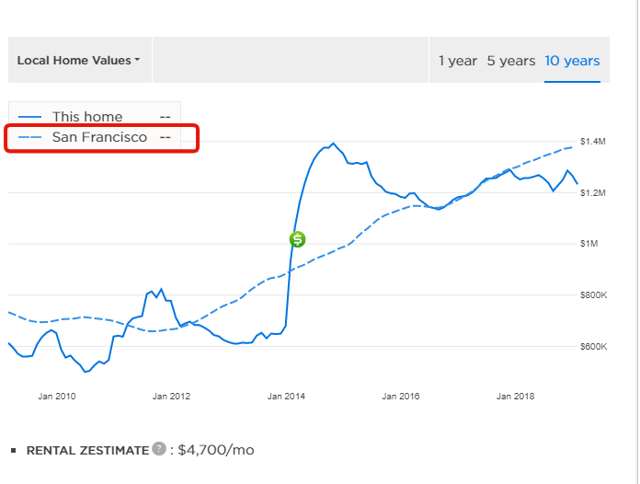Click the Jan 2016 axis label
Screen dimensions: 640x484
click(x=401, y=396)
